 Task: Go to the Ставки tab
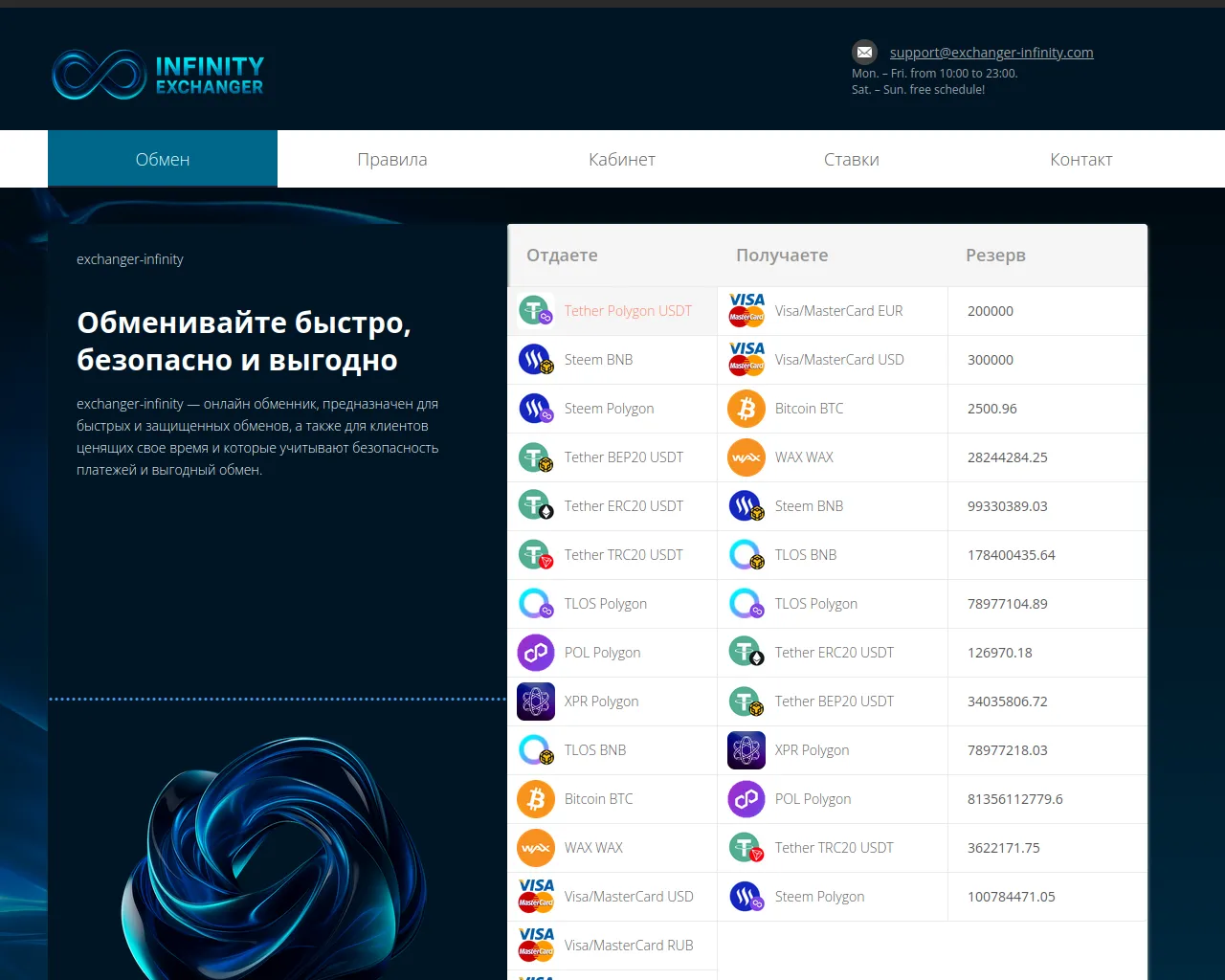852,160
